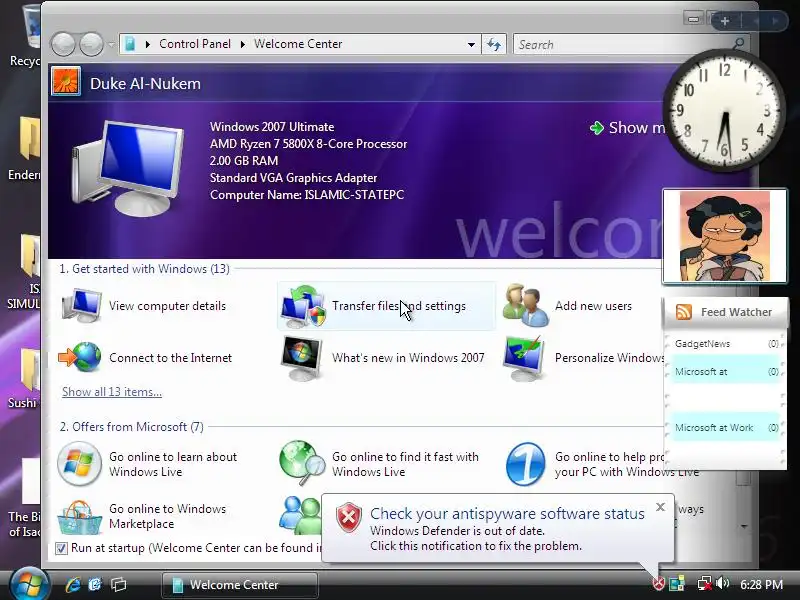This screenshot has width=800, height=600.
Task: Click the sidebar previous gadgets page arrow
Action: pos(756,21)
